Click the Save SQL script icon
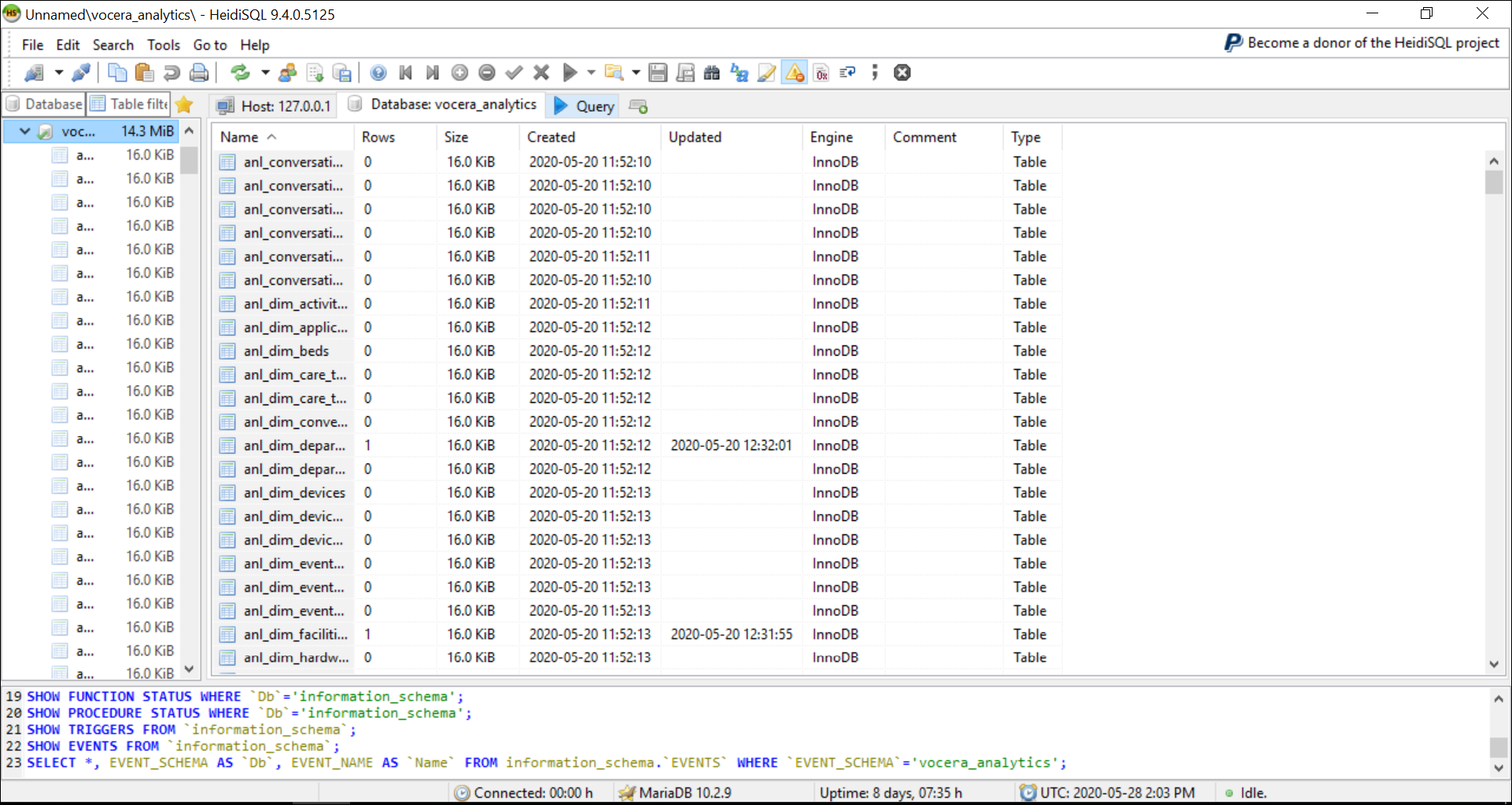Image resolution: width=1512 pixels, height=805 pixels. point(658,72)
